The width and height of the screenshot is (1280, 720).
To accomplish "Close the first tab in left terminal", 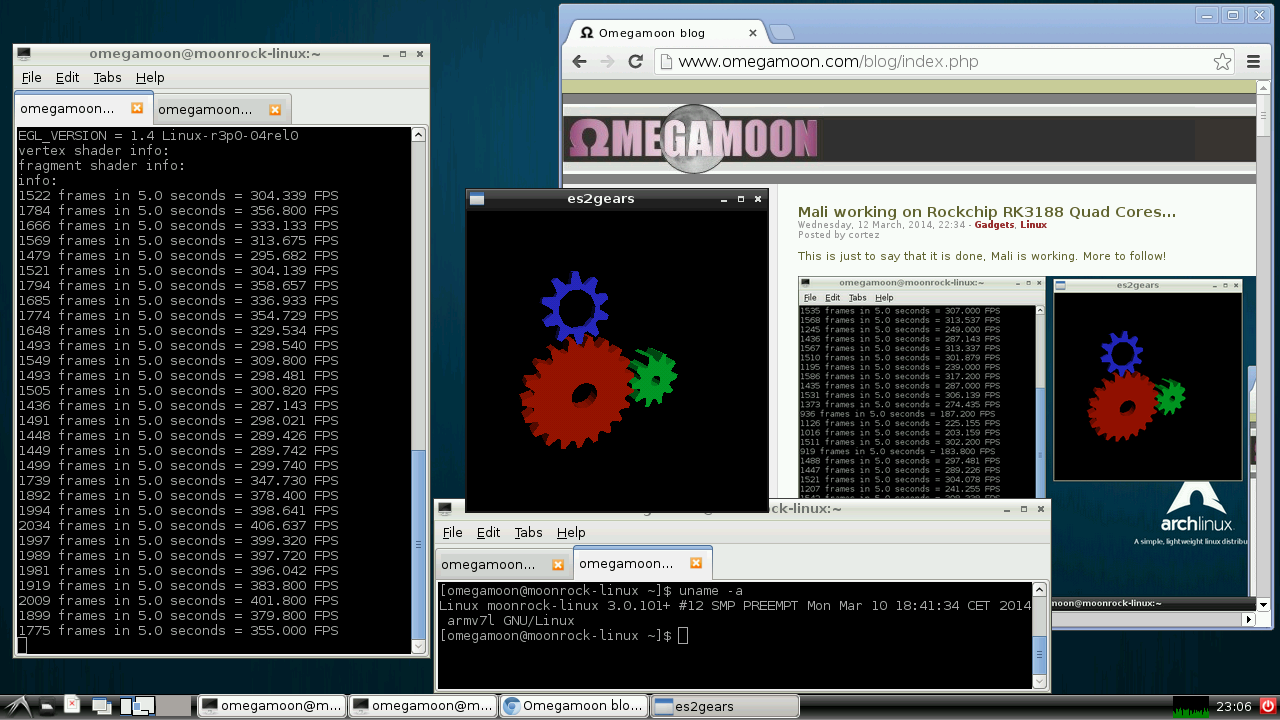I will [137, 108].
